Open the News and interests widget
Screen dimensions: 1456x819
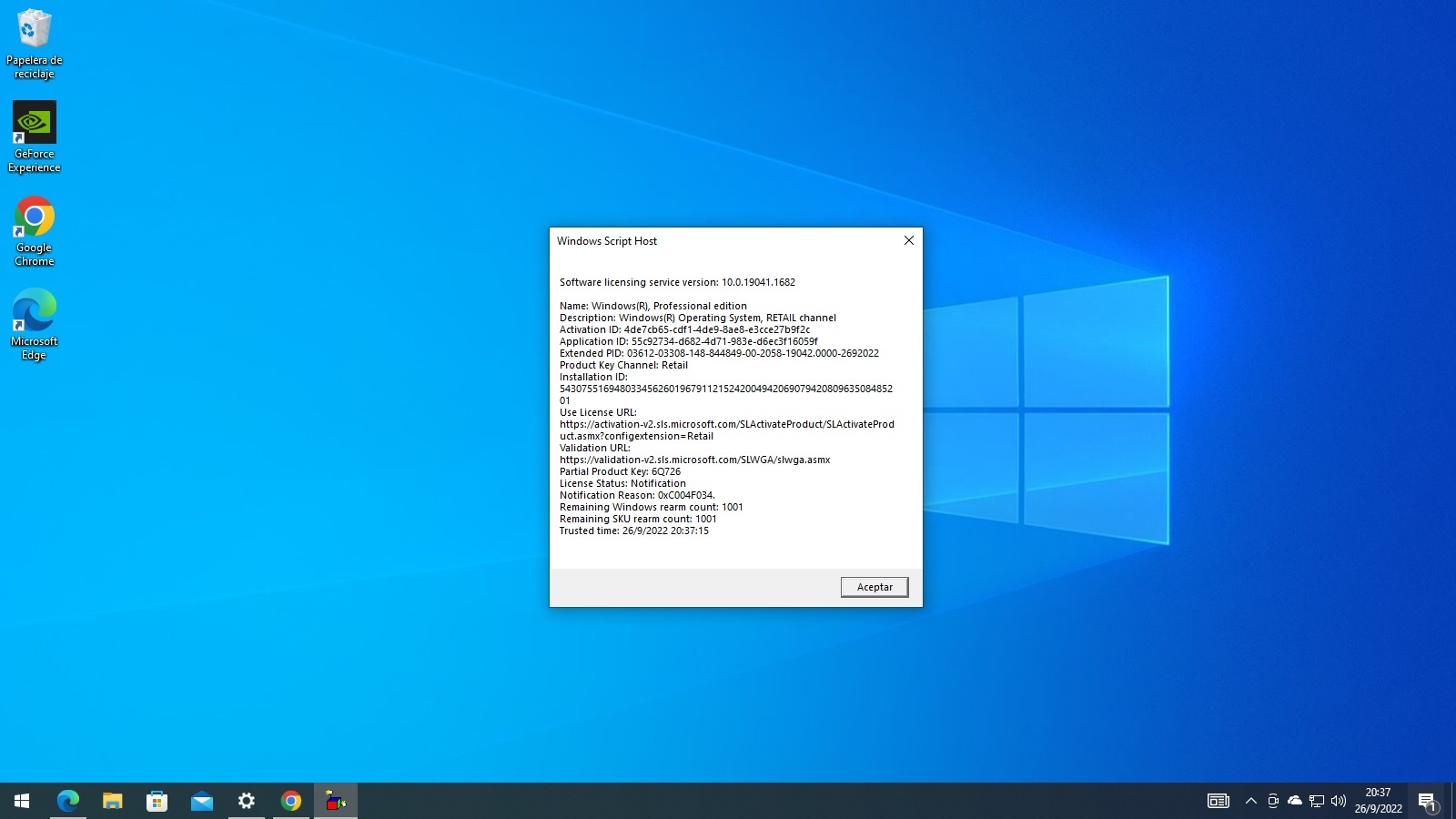click(x=1218, y=801)
